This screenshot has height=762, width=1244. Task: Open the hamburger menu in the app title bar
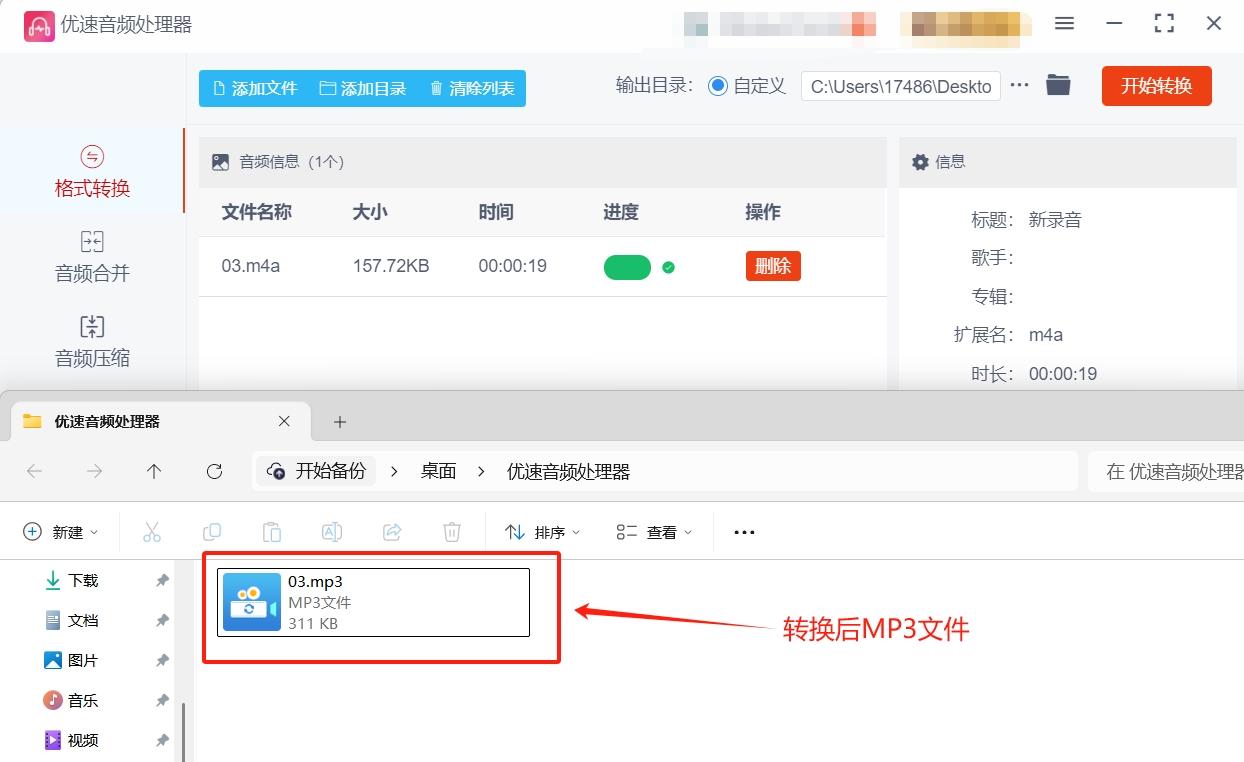(x=1064, y=23)
